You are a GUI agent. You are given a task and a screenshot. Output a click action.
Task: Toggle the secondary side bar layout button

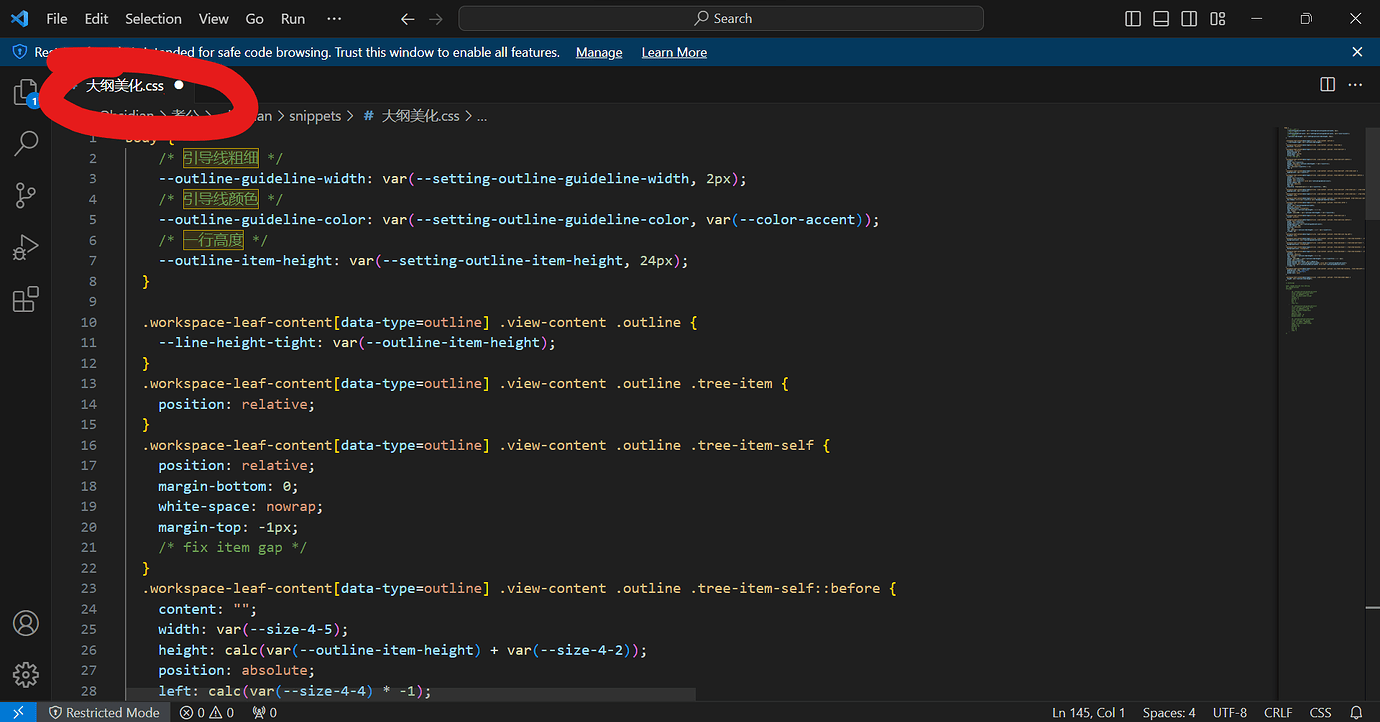click(1189, 19)
